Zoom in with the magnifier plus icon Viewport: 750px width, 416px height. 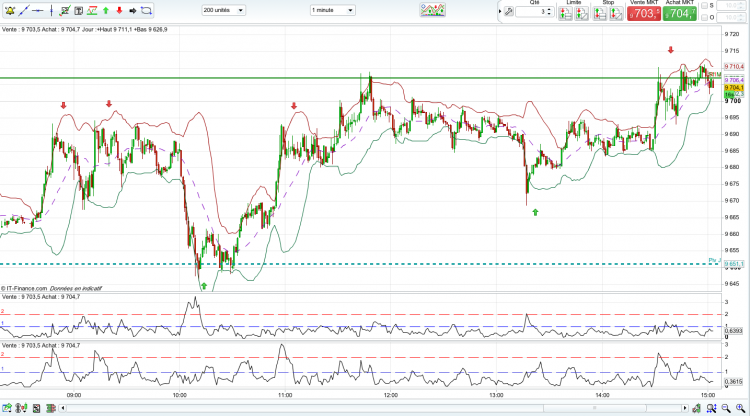coord(740,408)
